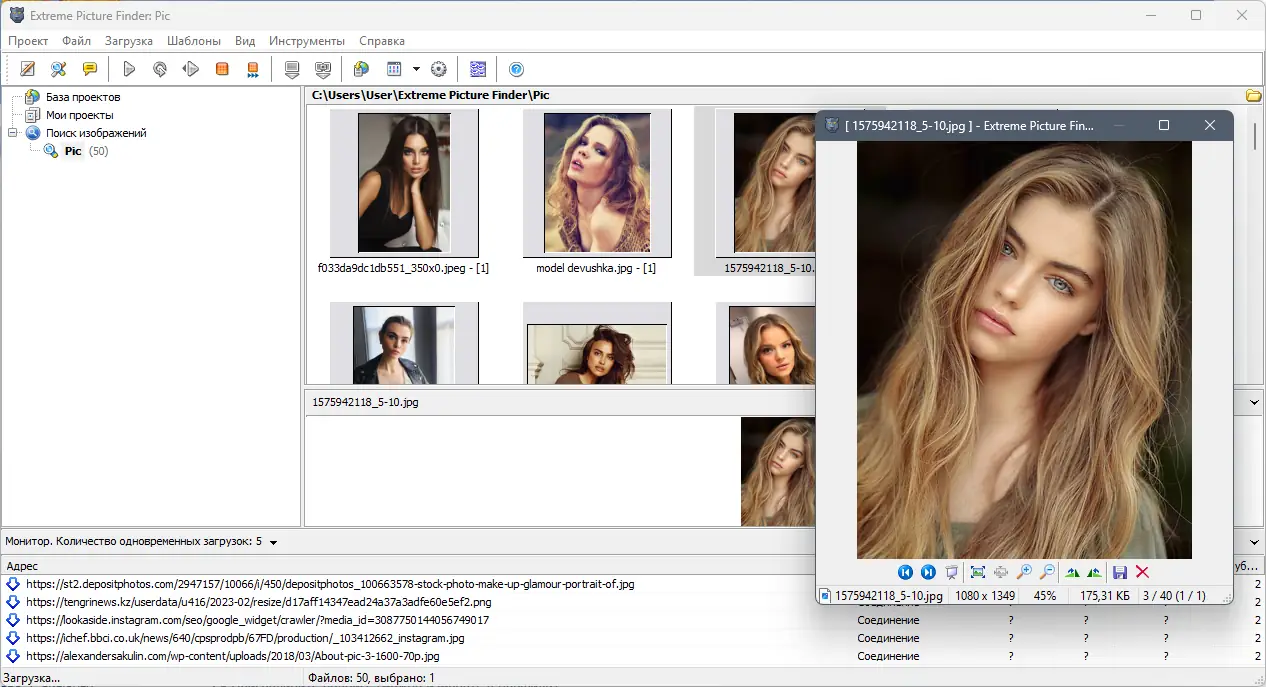1266x687 pixels.
Task: Fit image to window in viewer
Action: 978,572
